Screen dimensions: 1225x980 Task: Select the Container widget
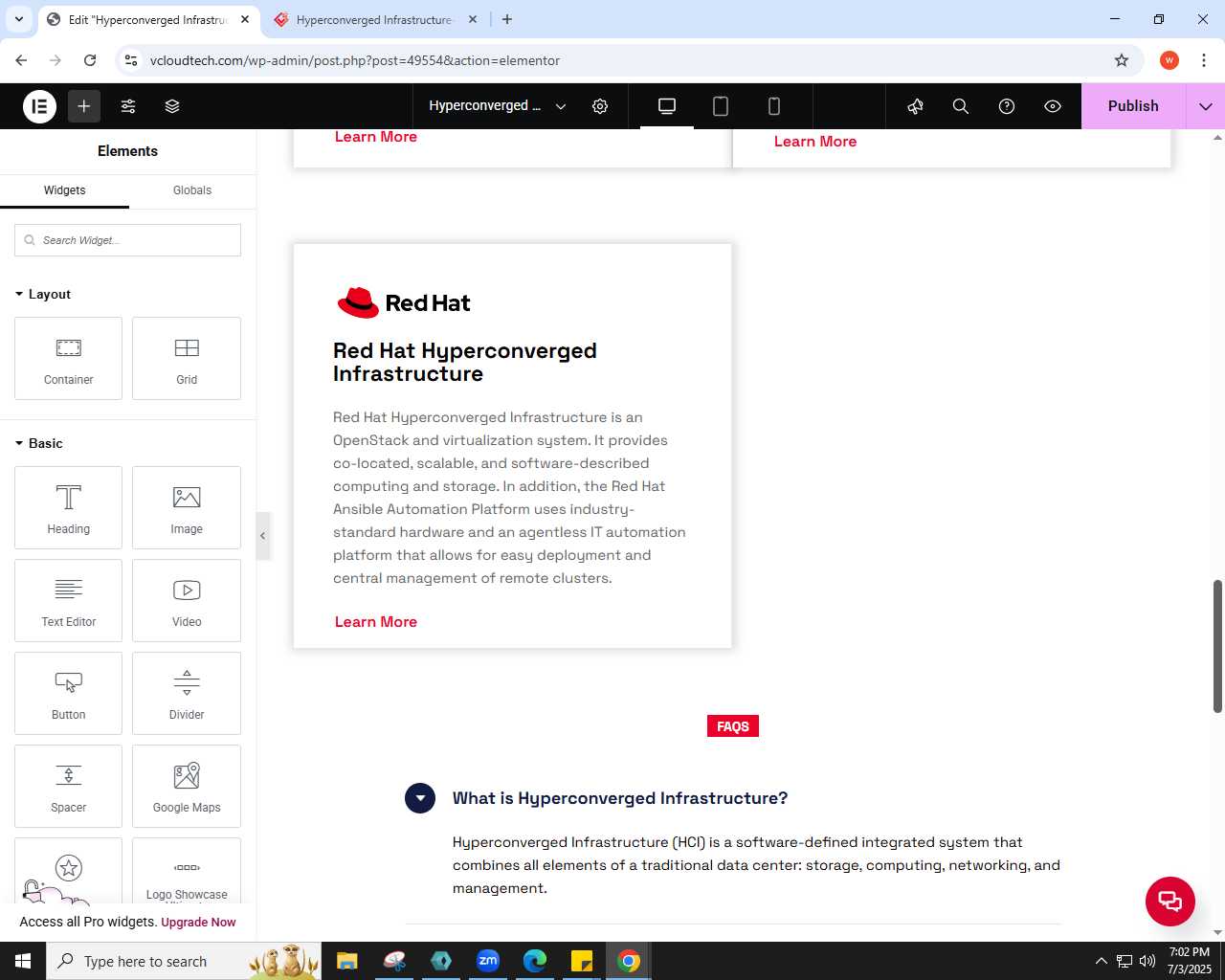click(x=69, y=358)
